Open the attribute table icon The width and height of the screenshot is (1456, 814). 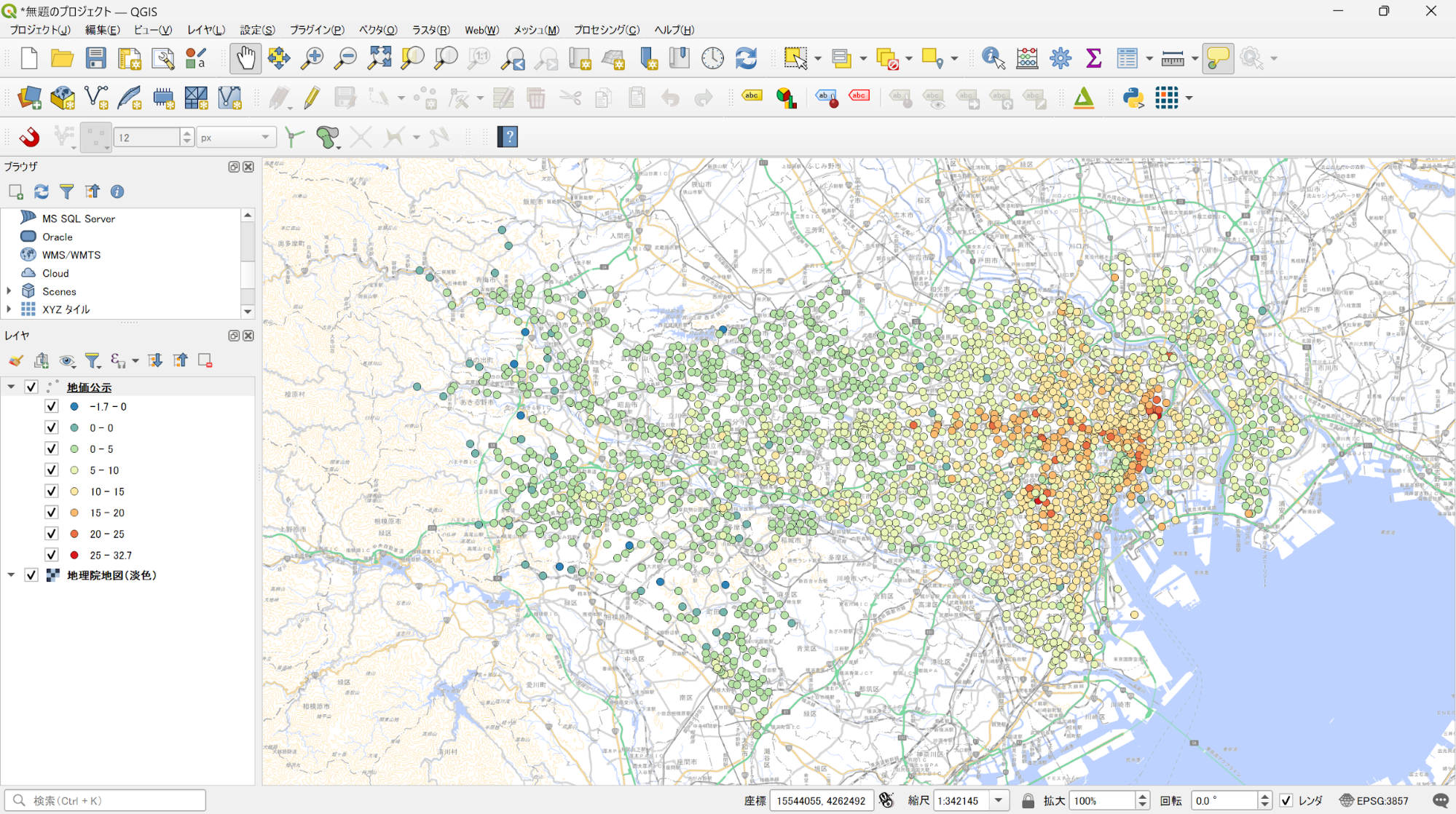[x=1127, y=58]
